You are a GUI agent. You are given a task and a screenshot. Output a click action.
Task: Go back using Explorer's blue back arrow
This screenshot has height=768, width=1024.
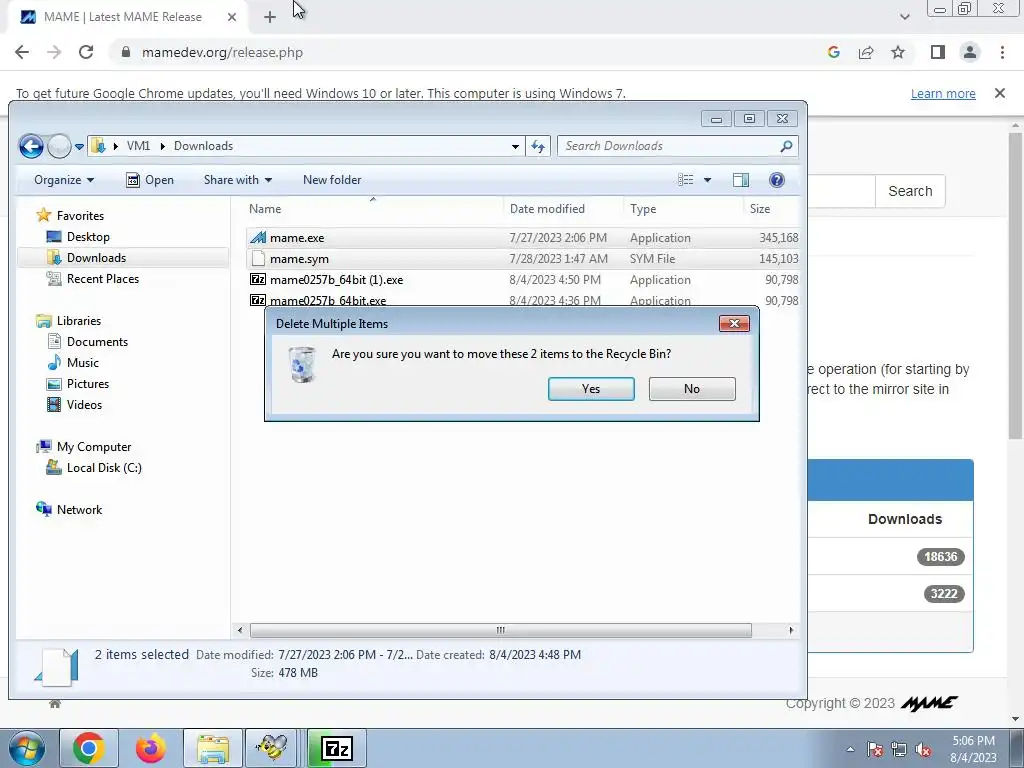click(x=31, y=146)
